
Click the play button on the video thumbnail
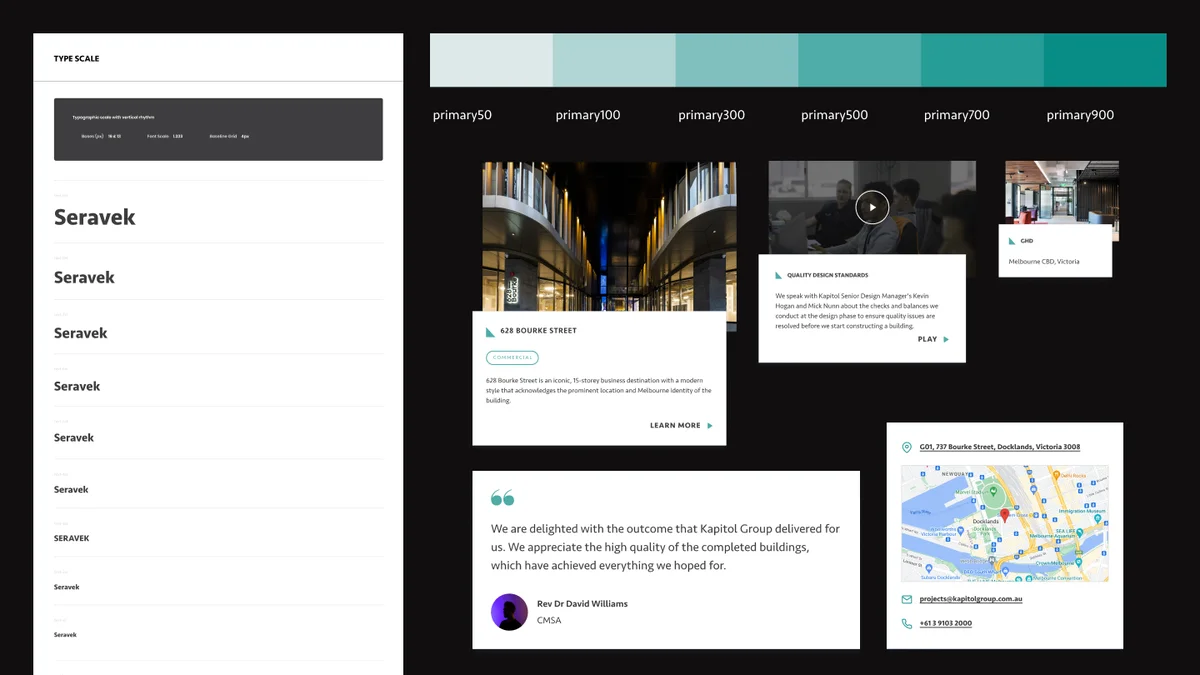pos(871,207)
